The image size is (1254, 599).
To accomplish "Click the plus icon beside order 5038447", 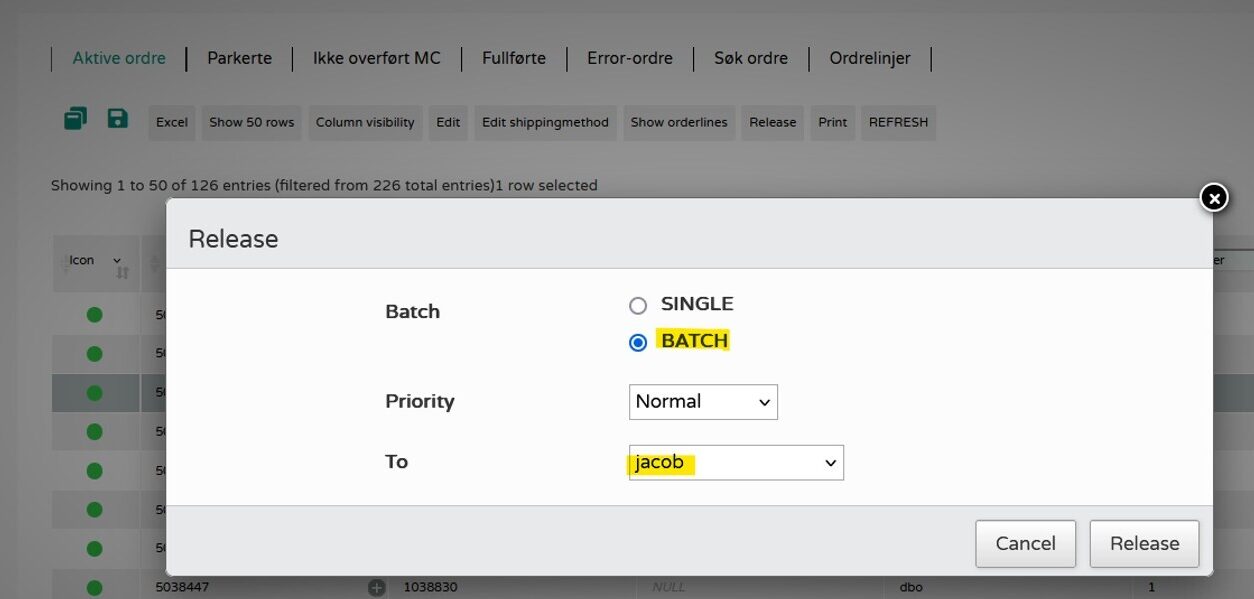I will [x=376, y=588].
